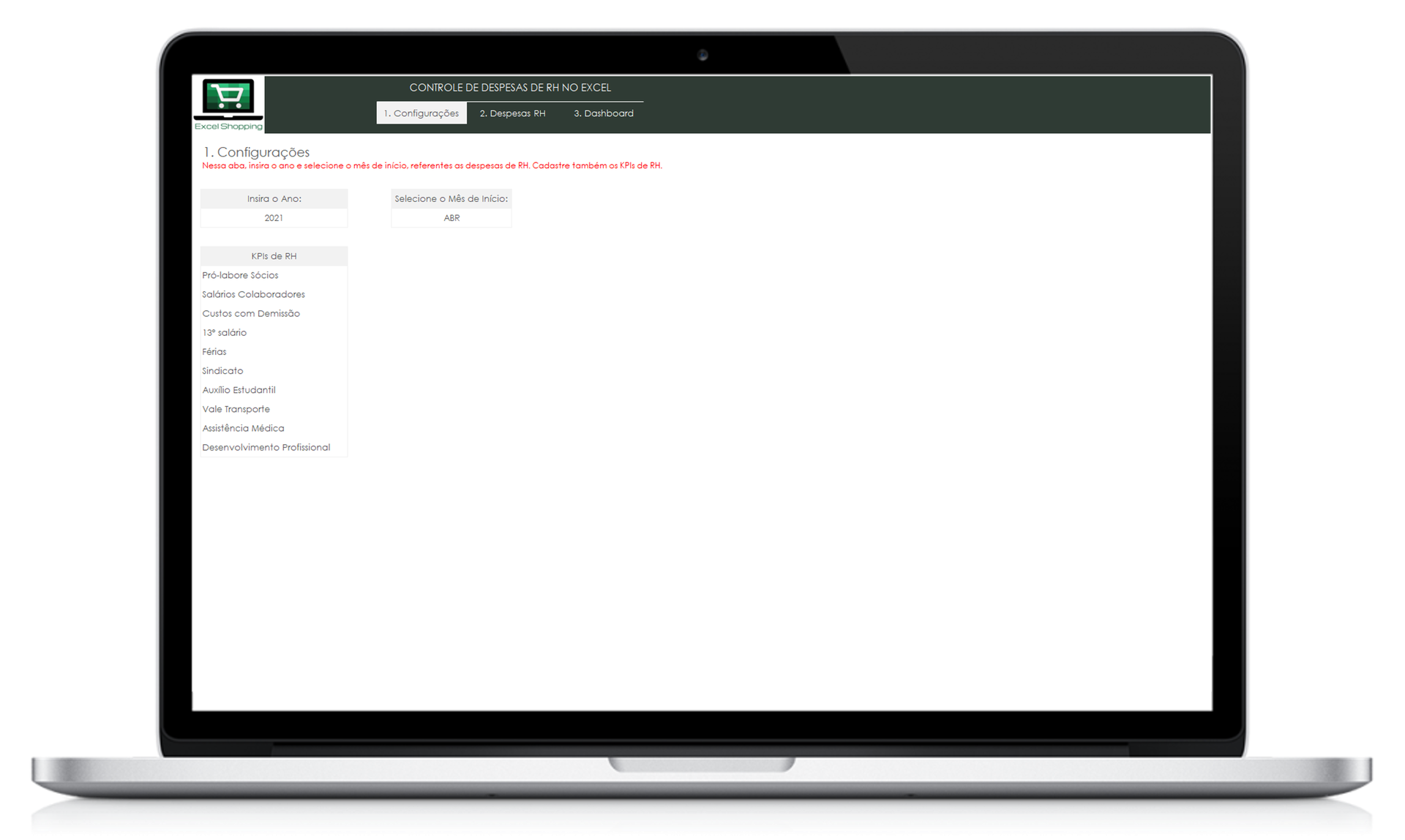The height and width of the screenshot is (840, 1405).
Task: Select the 'Desenvolvimento Profissional' KPI row
Action: pos(274,447)
